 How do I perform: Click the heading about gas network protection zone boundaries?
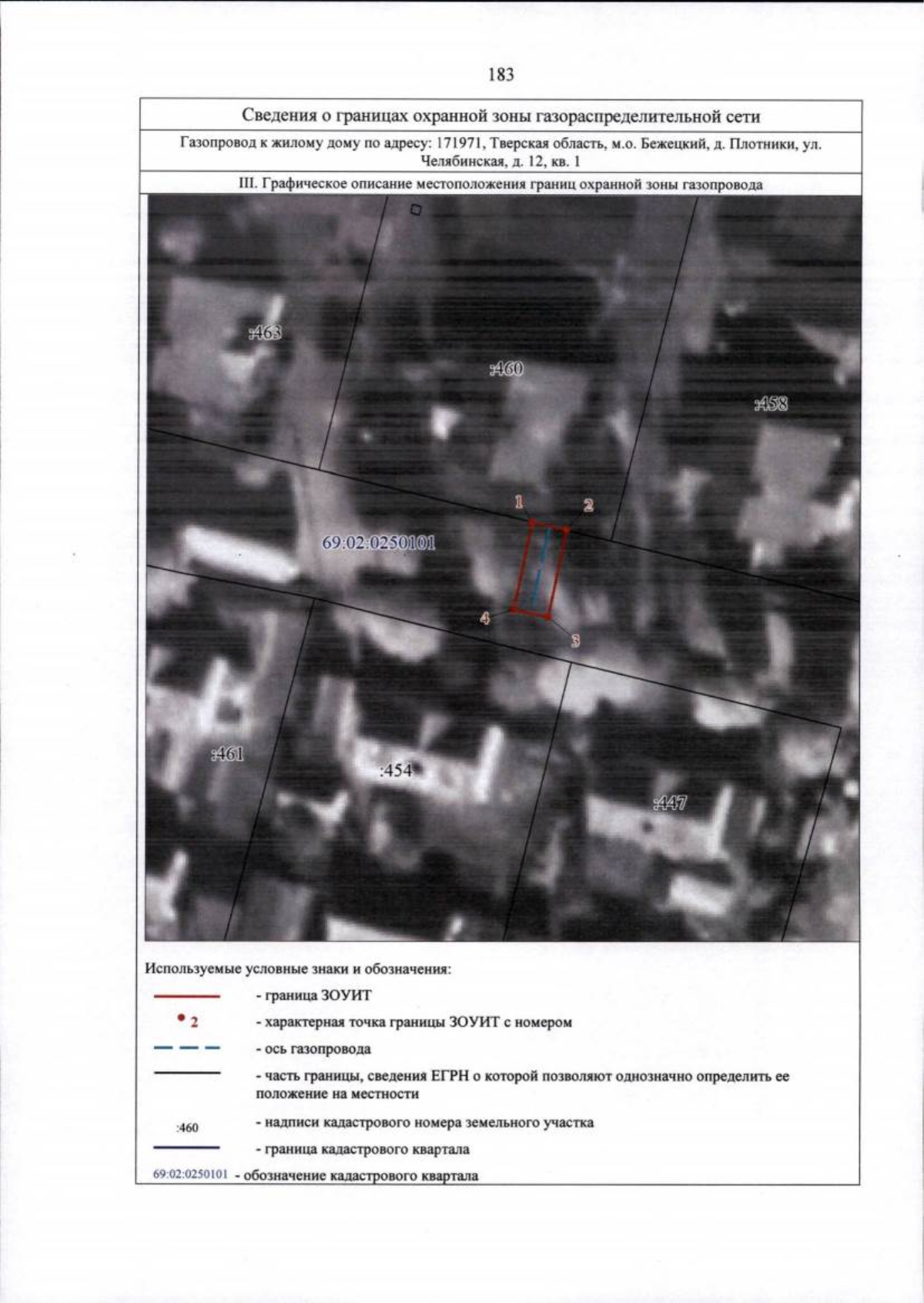click(500, 116)
